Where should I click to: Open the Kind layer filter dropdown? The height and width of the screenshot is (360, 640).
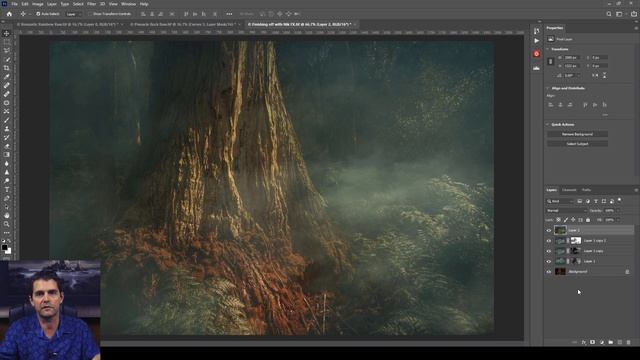560,201
